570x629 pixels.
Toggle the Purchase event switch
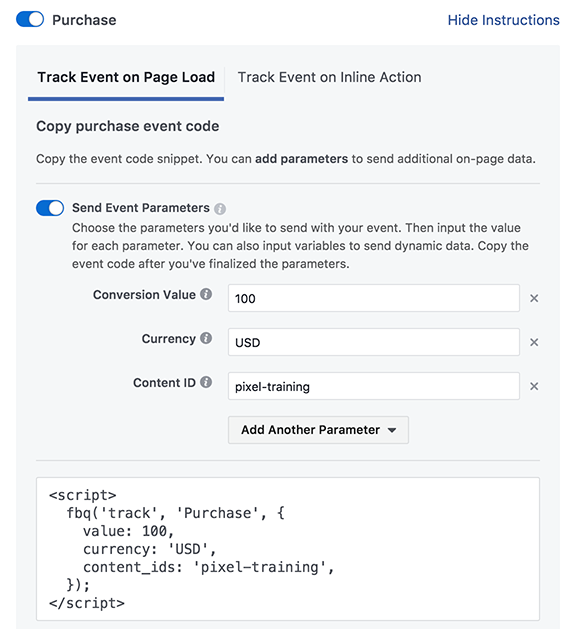click(x=30, y=19)
